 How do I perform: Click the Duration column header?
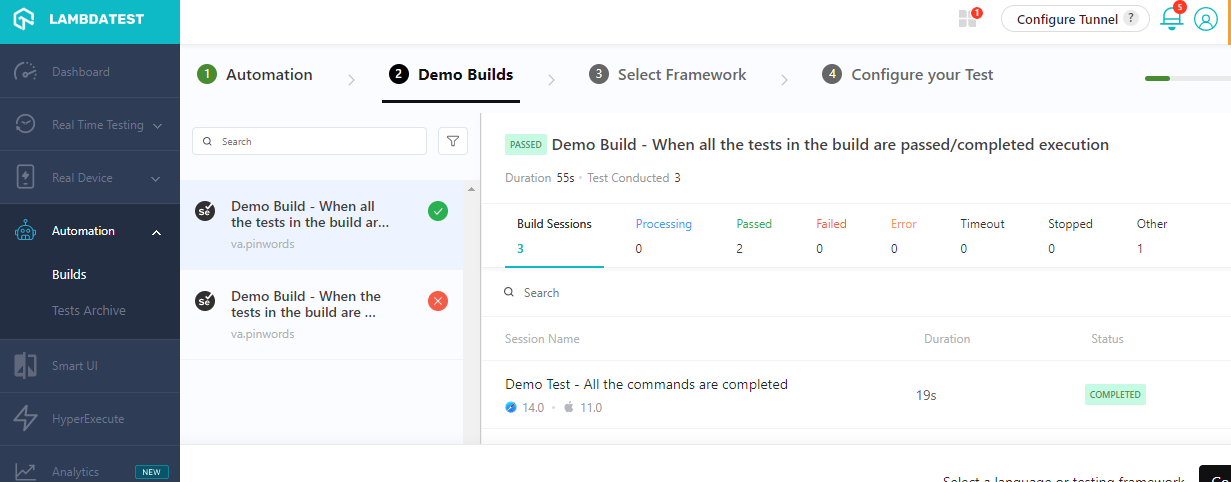[947, 339]
